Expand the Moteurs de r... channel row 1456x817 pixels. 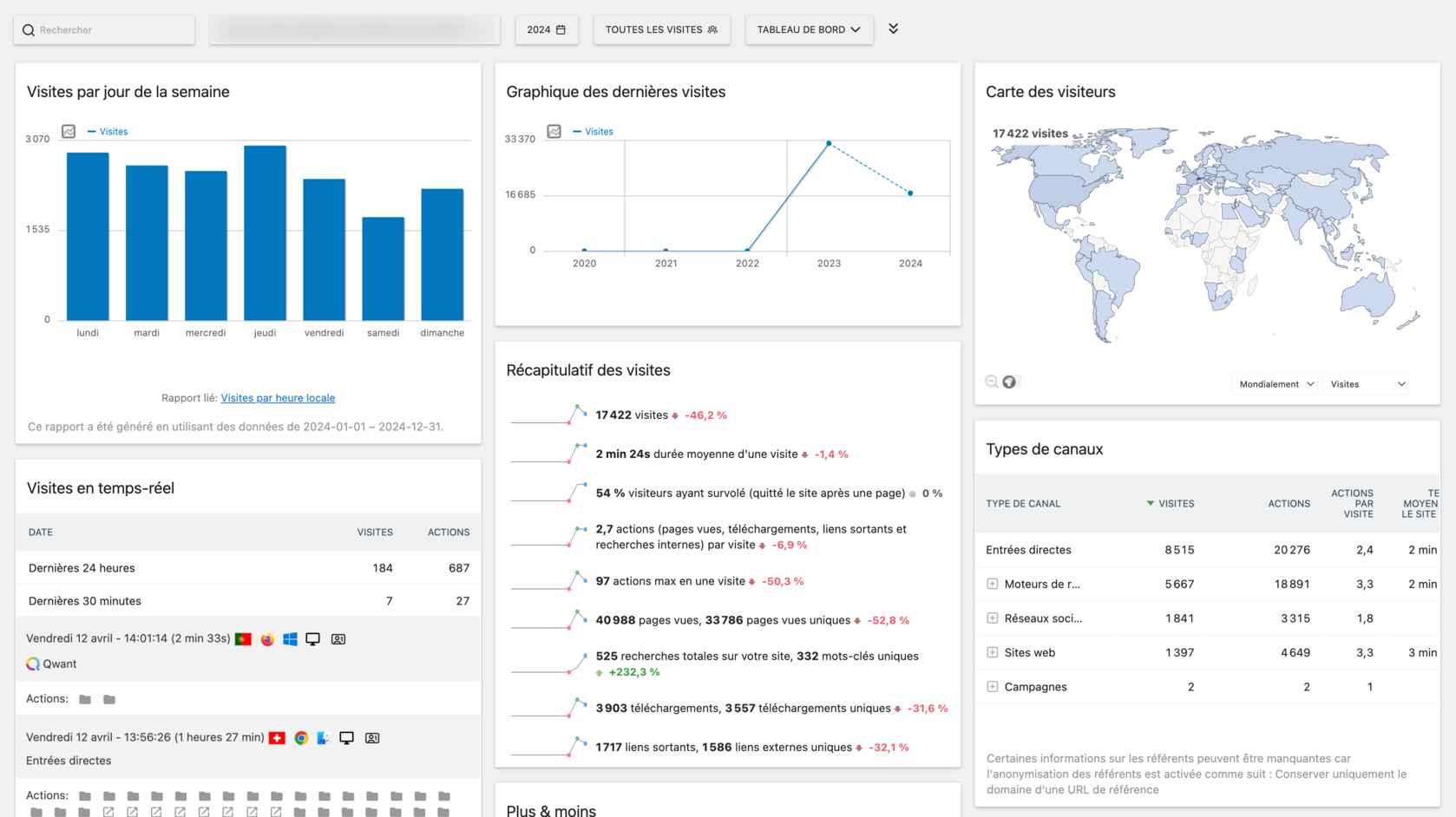click(x=992, y=584)
